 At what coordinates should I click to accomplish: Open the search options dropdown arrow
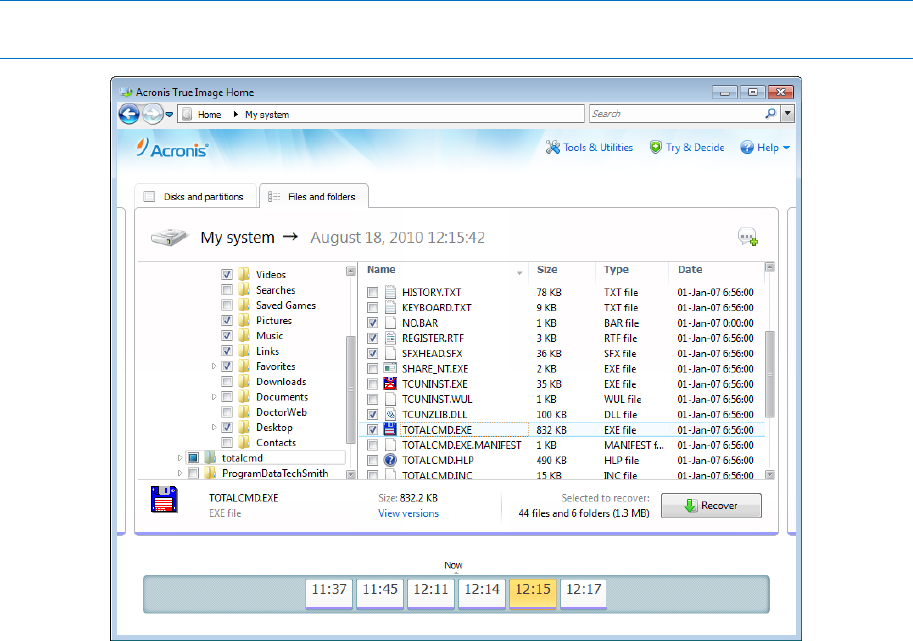click(787, 114)
